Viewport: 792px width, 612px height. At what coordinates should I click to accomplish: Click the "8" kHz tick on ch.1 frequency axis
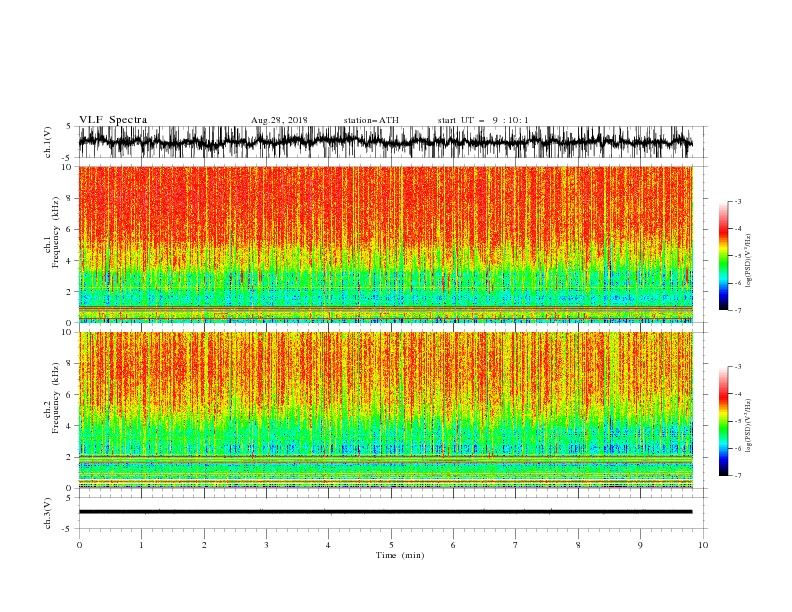[x=69, y=198]
